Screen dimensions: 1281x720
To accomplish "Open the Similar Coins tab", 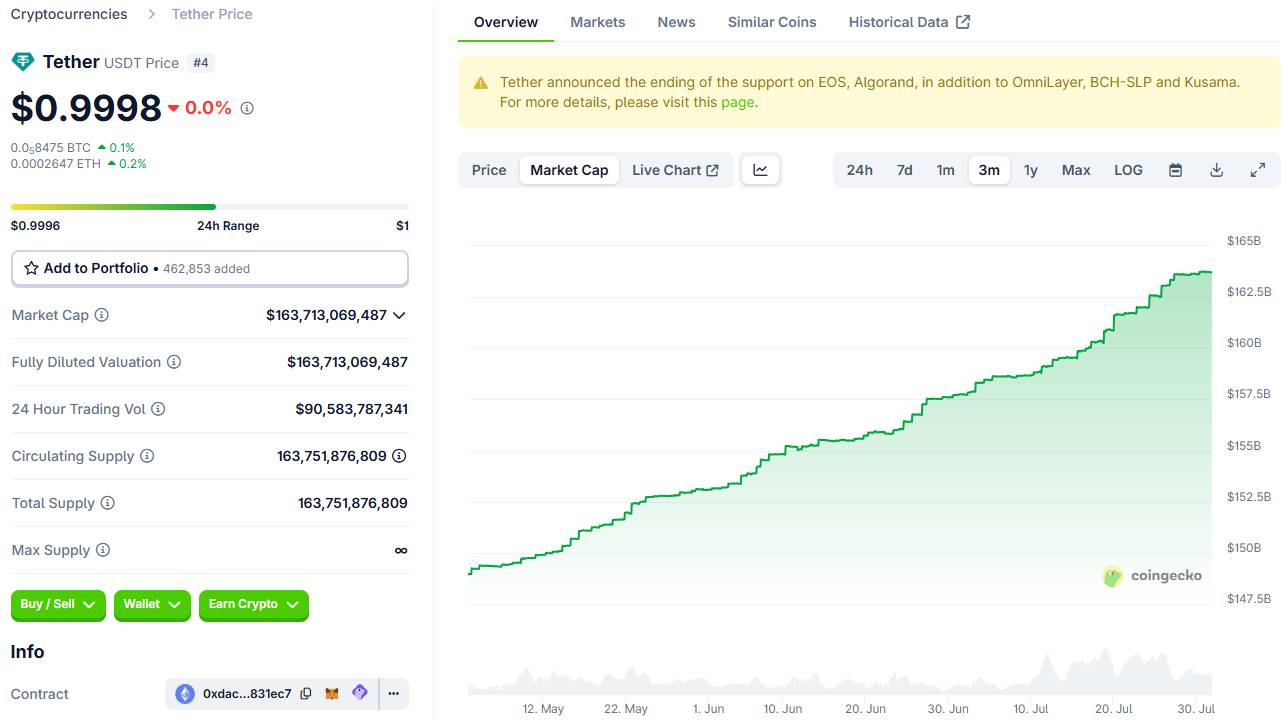I will (772, 22).
